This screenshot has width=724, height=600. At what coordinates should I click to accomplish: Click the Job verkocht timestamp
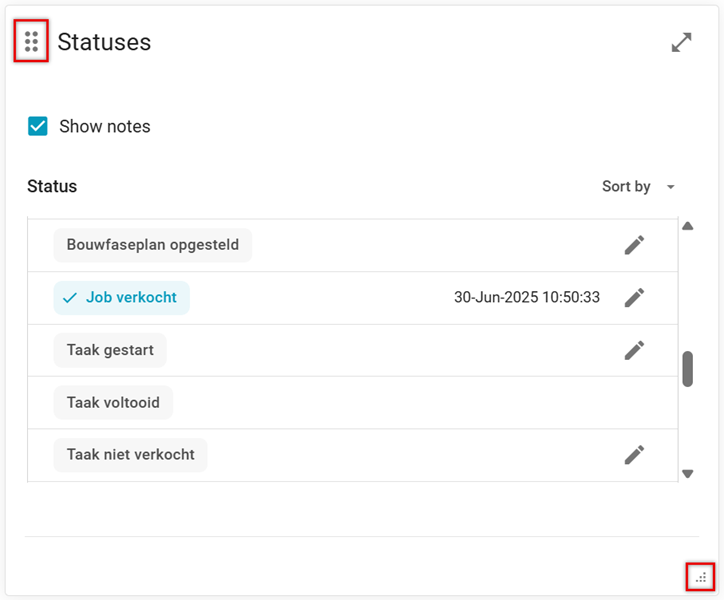point(527,298)
